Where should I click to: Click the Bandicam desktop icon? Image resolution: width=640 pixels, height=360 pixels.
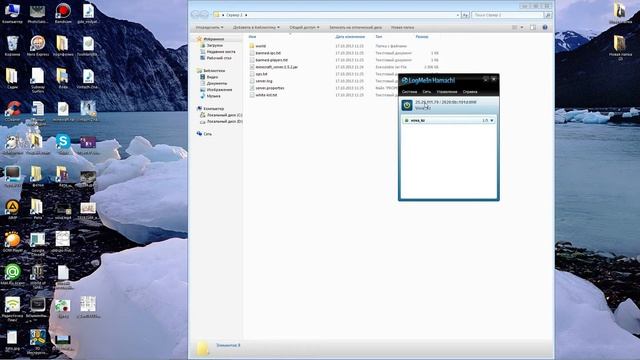click(x=63, y=13)
